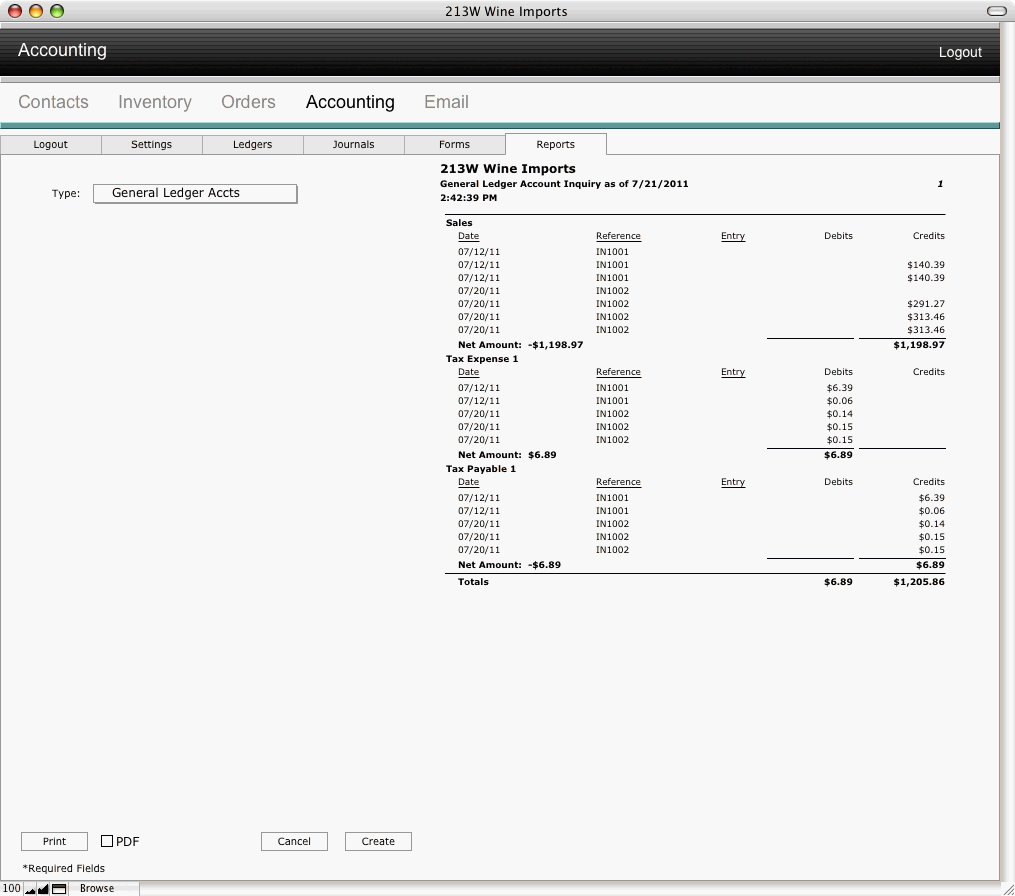This screenshot has height=896, width=1015.
Task: Click the Accounting title in black header
Action: [62, 50]
